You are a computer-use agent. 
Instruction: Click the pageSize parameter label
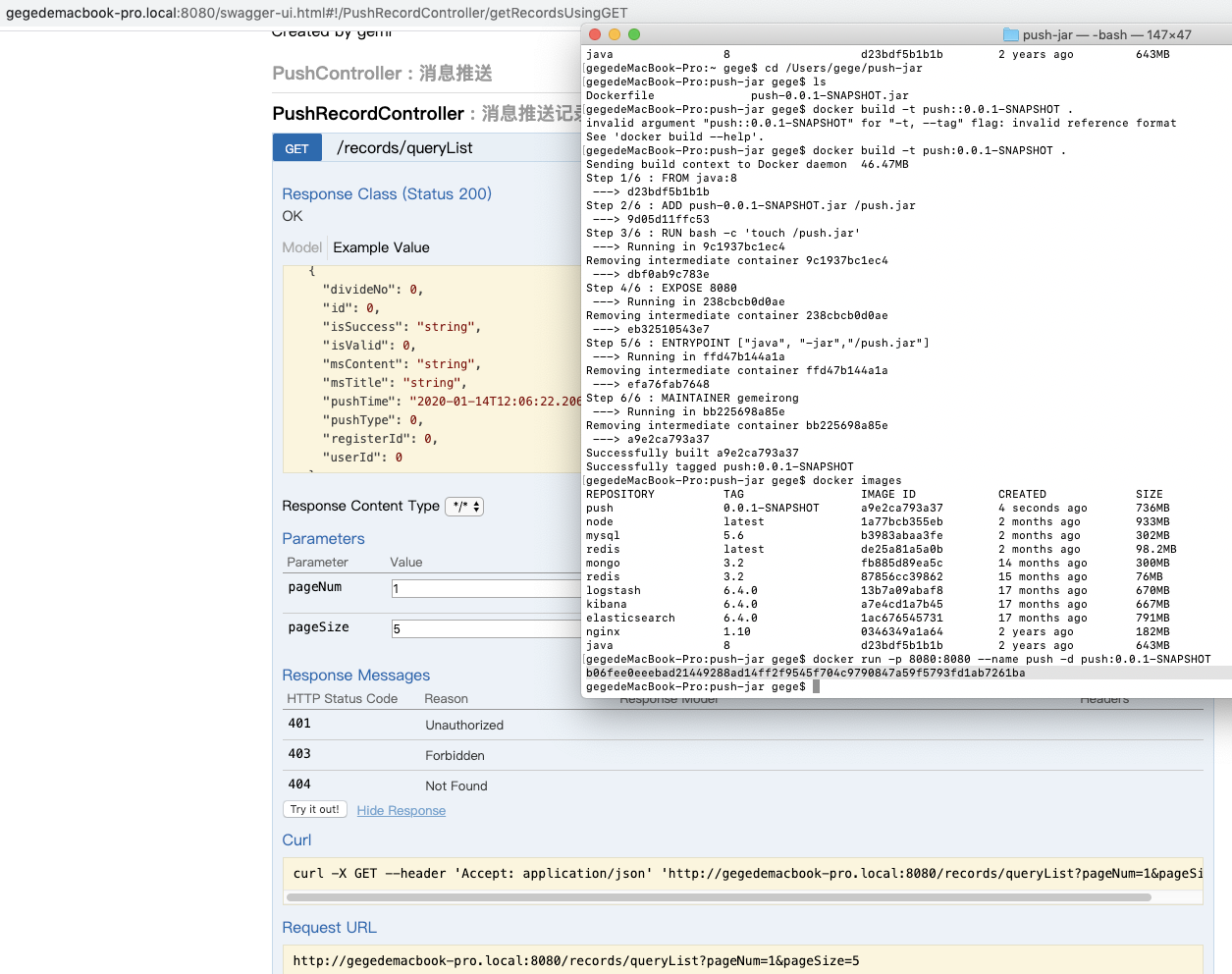[318, 627]
